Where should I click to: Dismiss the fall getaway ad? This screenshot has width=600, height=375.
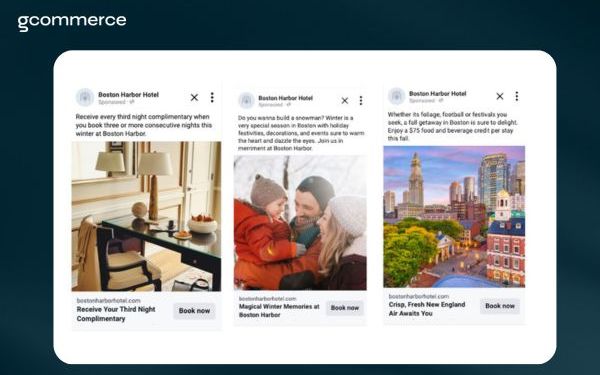(500, 96)
